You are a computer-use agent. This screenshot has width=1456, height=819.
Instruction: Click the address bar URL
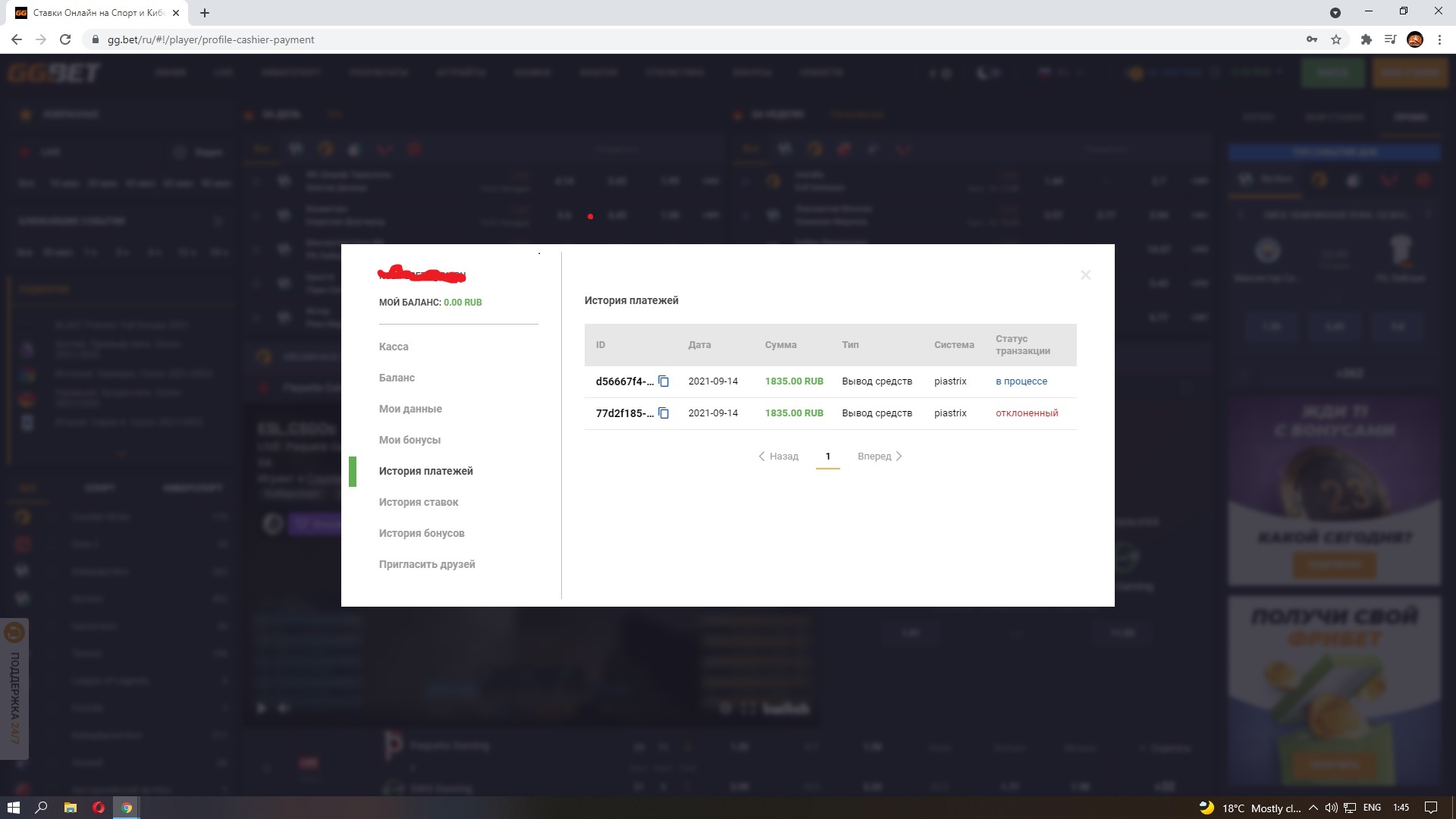211,39
